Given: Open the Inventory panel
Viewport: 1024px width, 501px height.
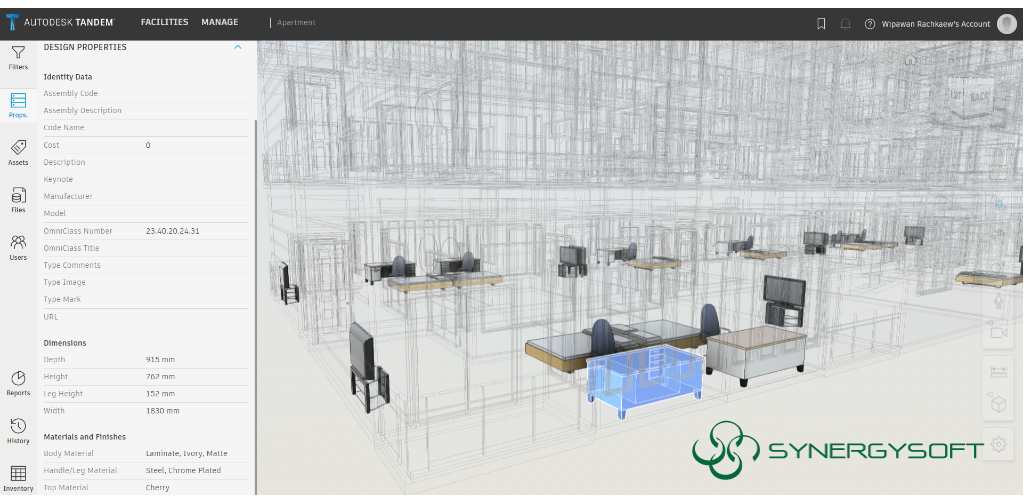Looking at the screenshot, I should click(18, 479).
